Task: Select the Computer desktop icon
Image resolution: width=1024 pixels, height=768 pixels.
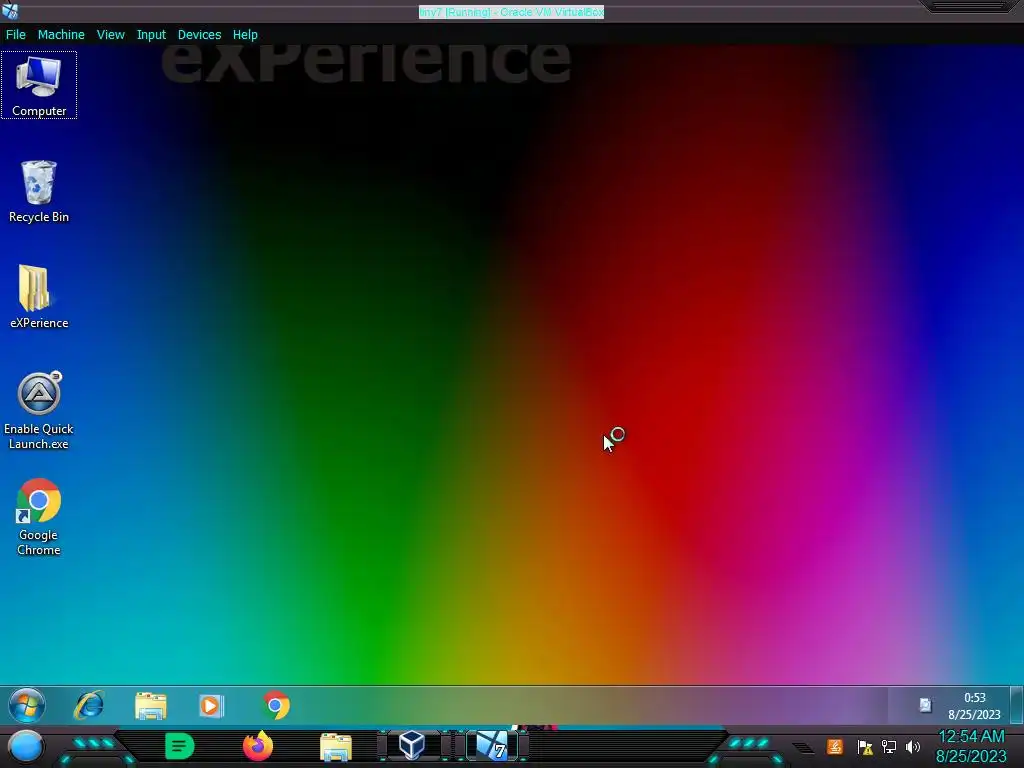Action: (x=39, y=86)
